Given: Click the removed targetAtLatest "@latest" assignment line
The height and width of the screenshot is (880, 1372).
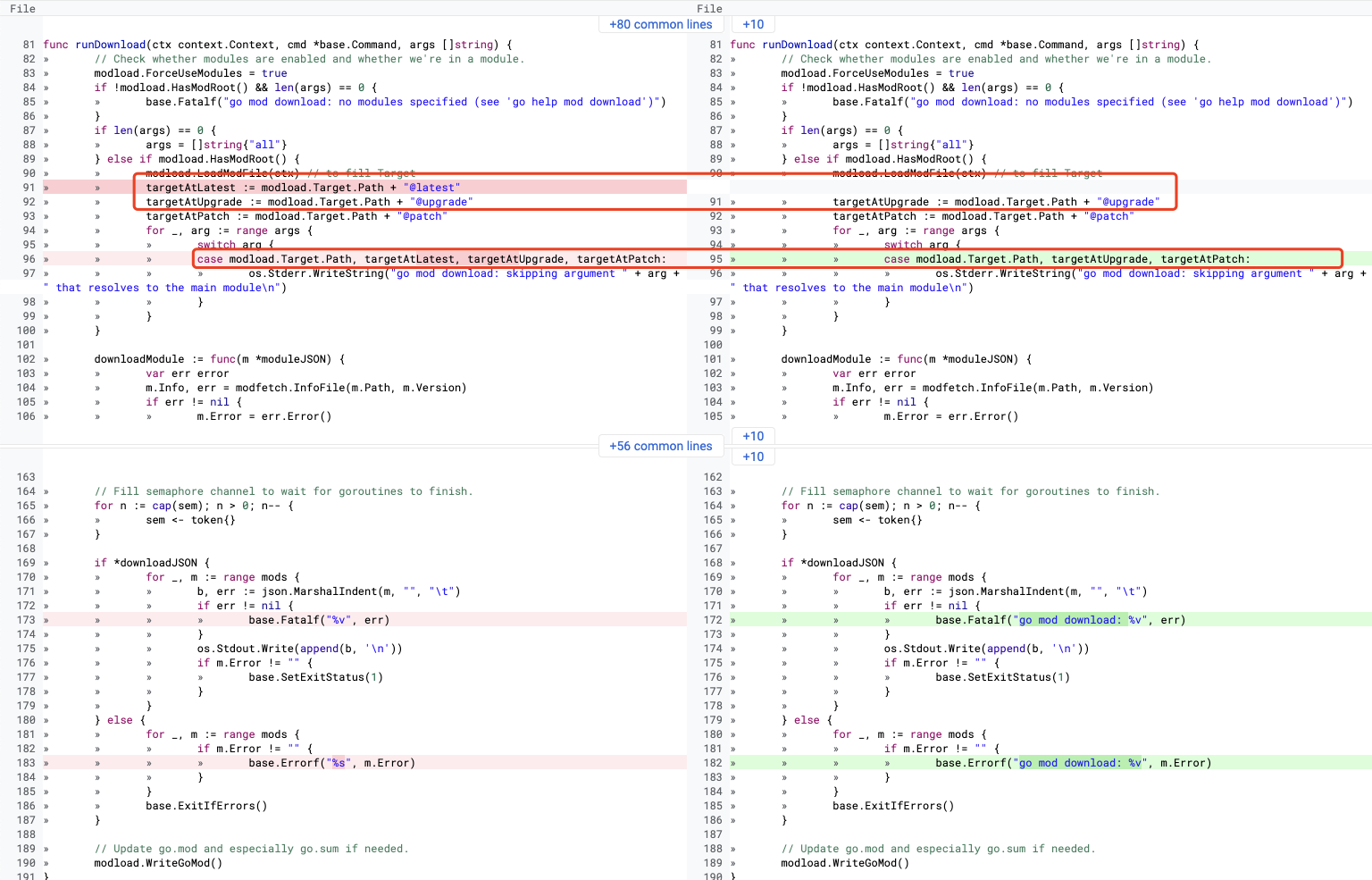Looking at the screenshot, I should coord(304,188).
